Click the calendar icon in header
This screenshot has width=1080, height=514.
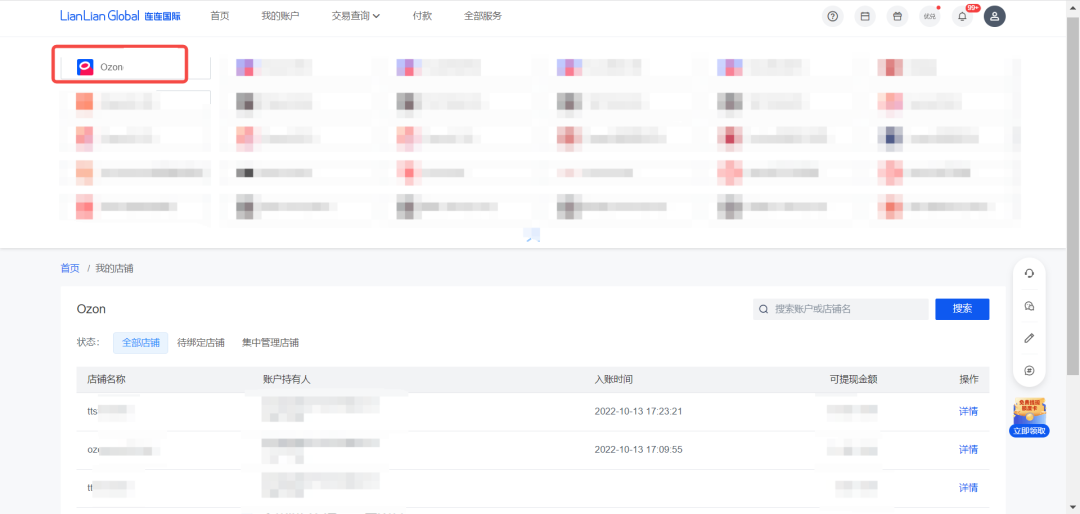point(865,16)
